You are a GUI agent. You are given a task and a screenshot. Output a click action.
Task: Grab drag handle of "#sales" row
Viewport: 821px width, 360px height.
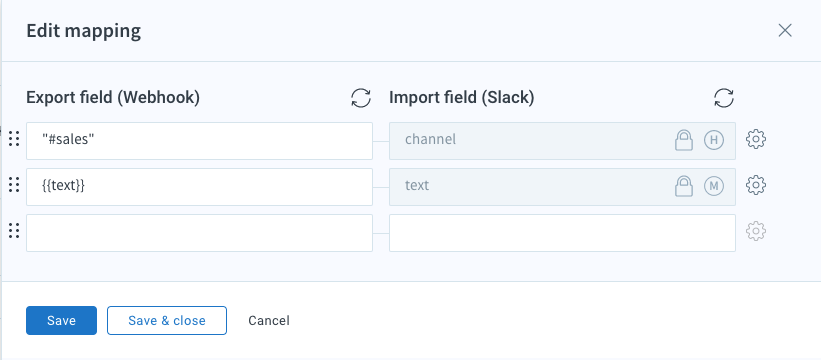coord(15,139)
